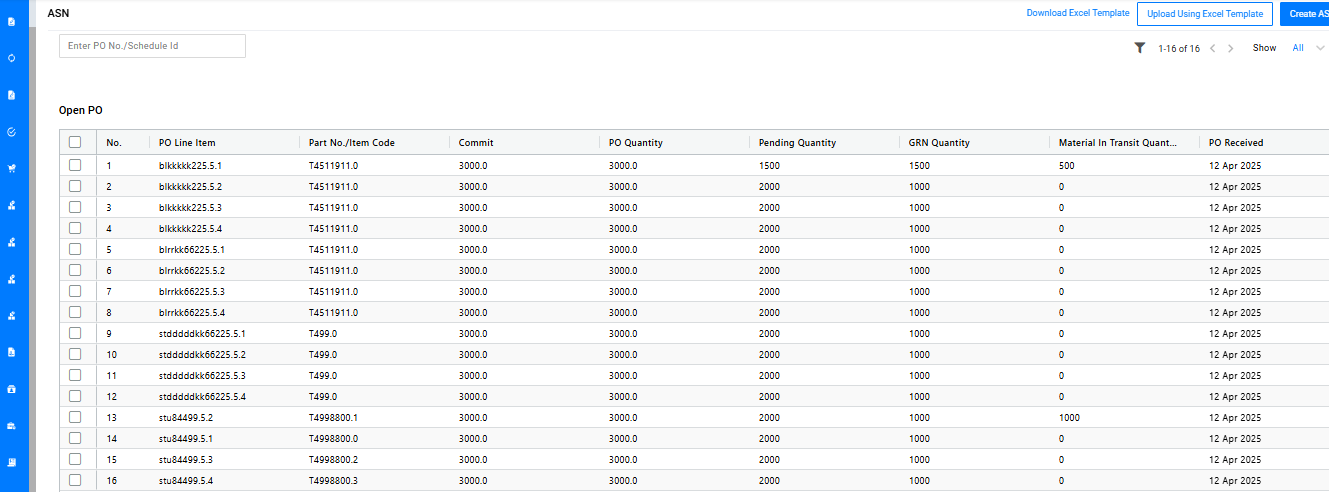Tick the select-all checkbox in table header

click(x=75, y=143)
